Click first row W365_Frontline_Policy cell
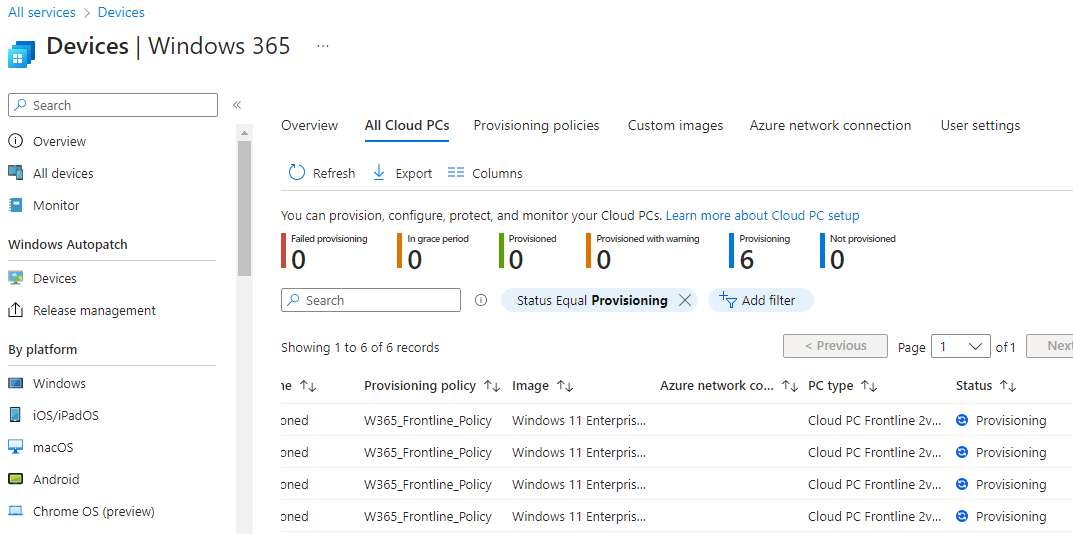Viewport: 1073px width, 534px height. (428, 420)
